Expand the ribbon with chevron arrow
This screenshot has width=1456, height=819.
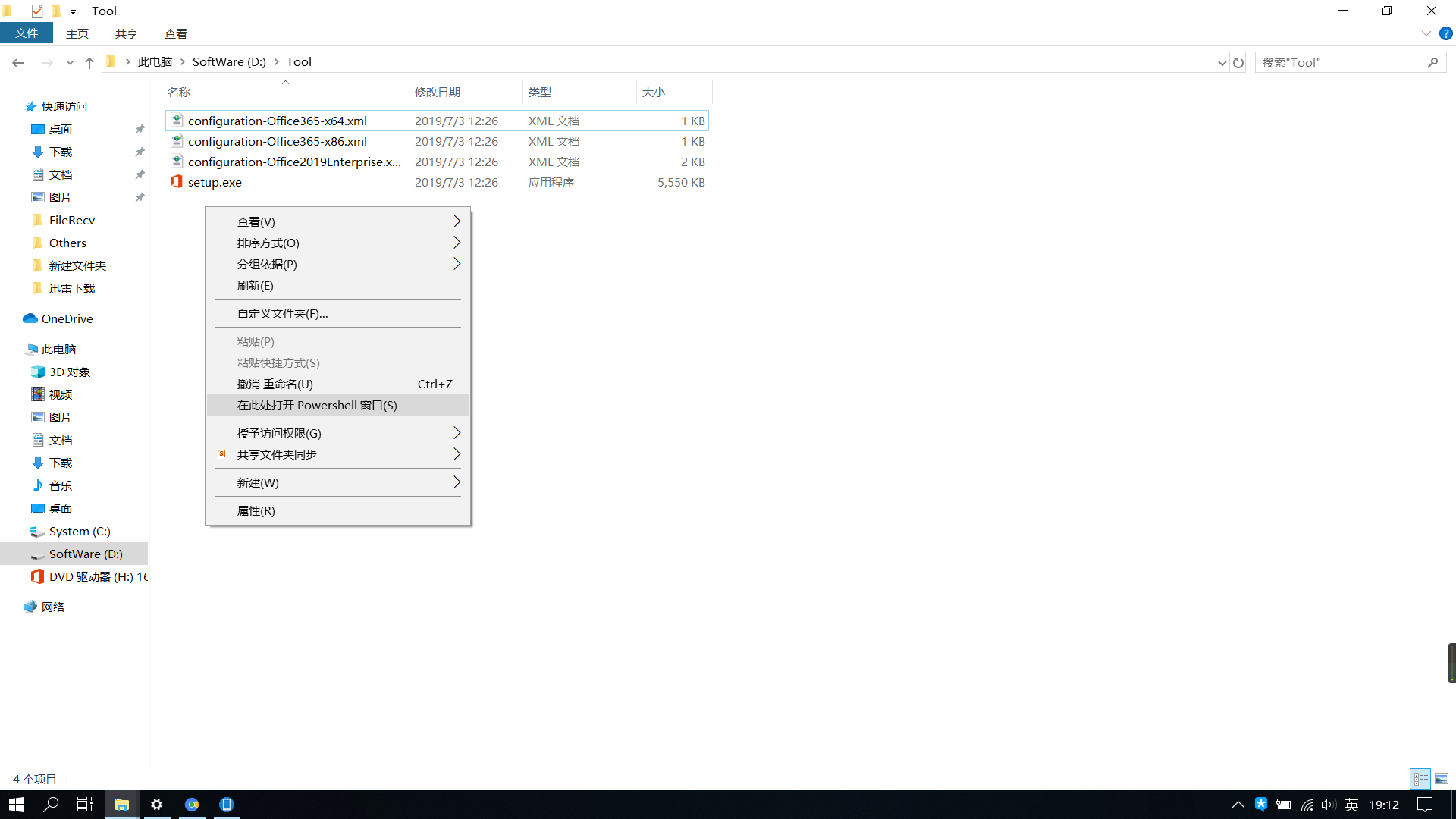[x=1426, y=33]
